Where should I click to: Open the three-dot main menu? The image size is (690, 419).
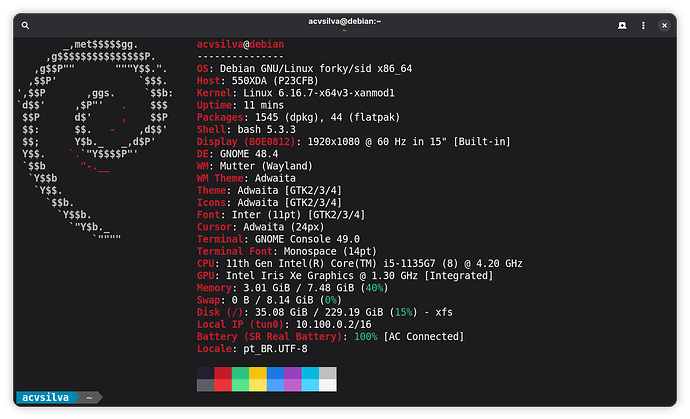point(643,26)
